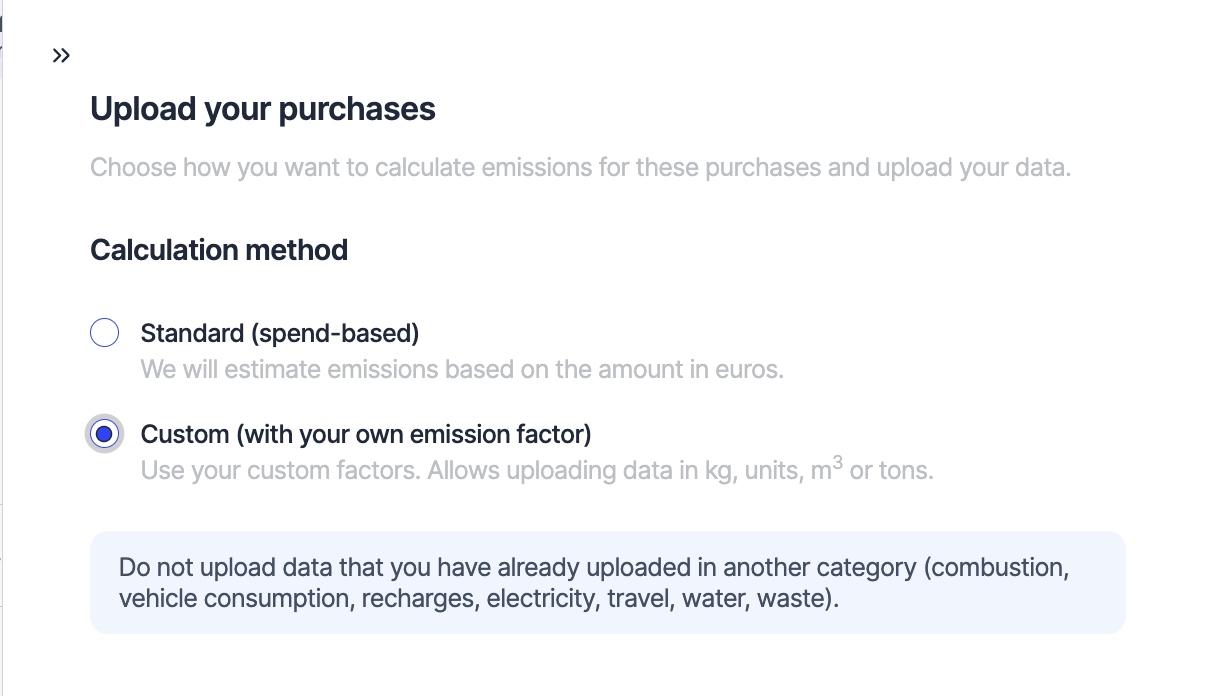
Task: Expand the collapsed sidebar using the arrows icon
Action: coord(61,55)
